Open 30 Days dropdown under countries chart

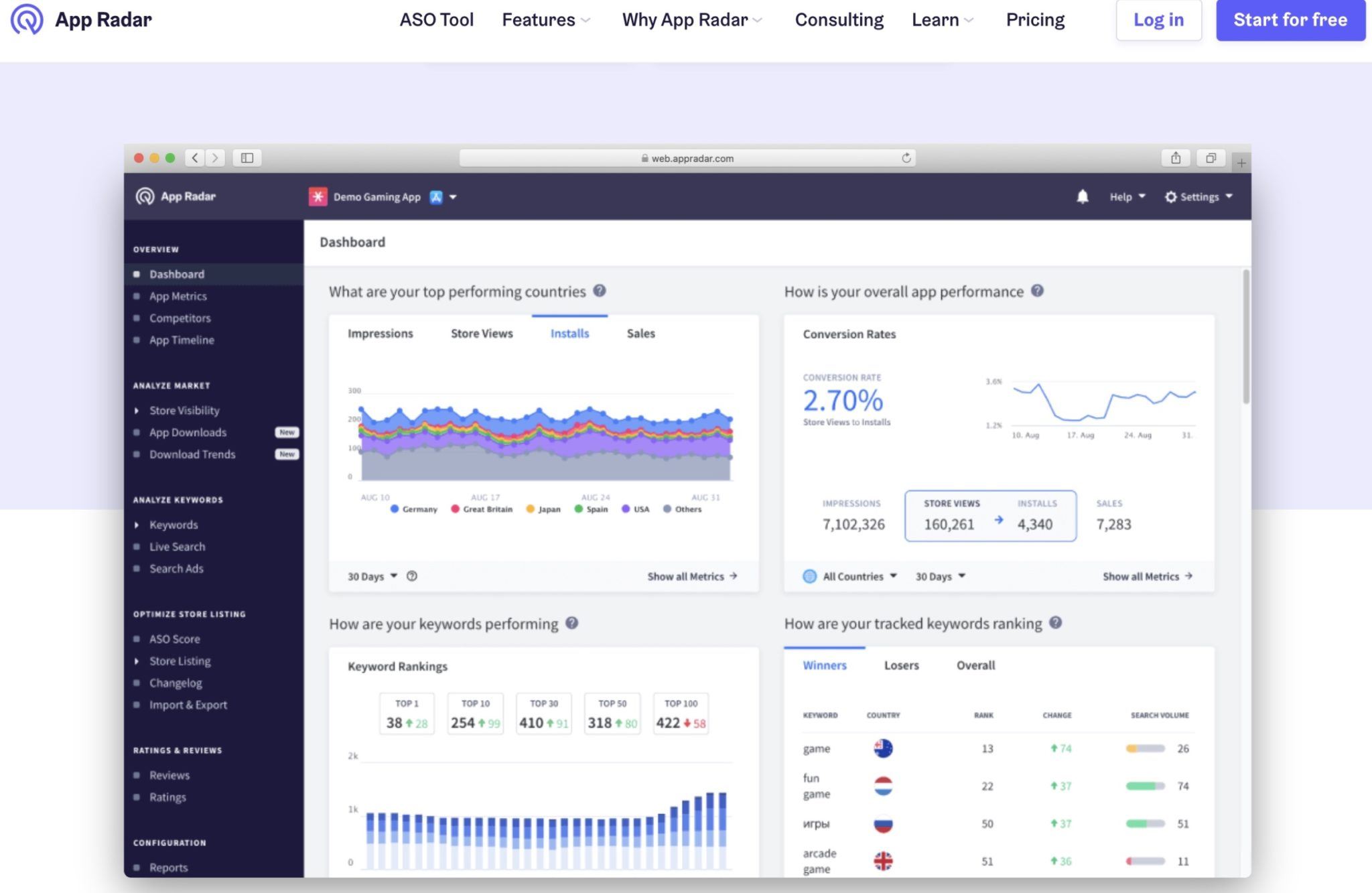pos(372,576)
